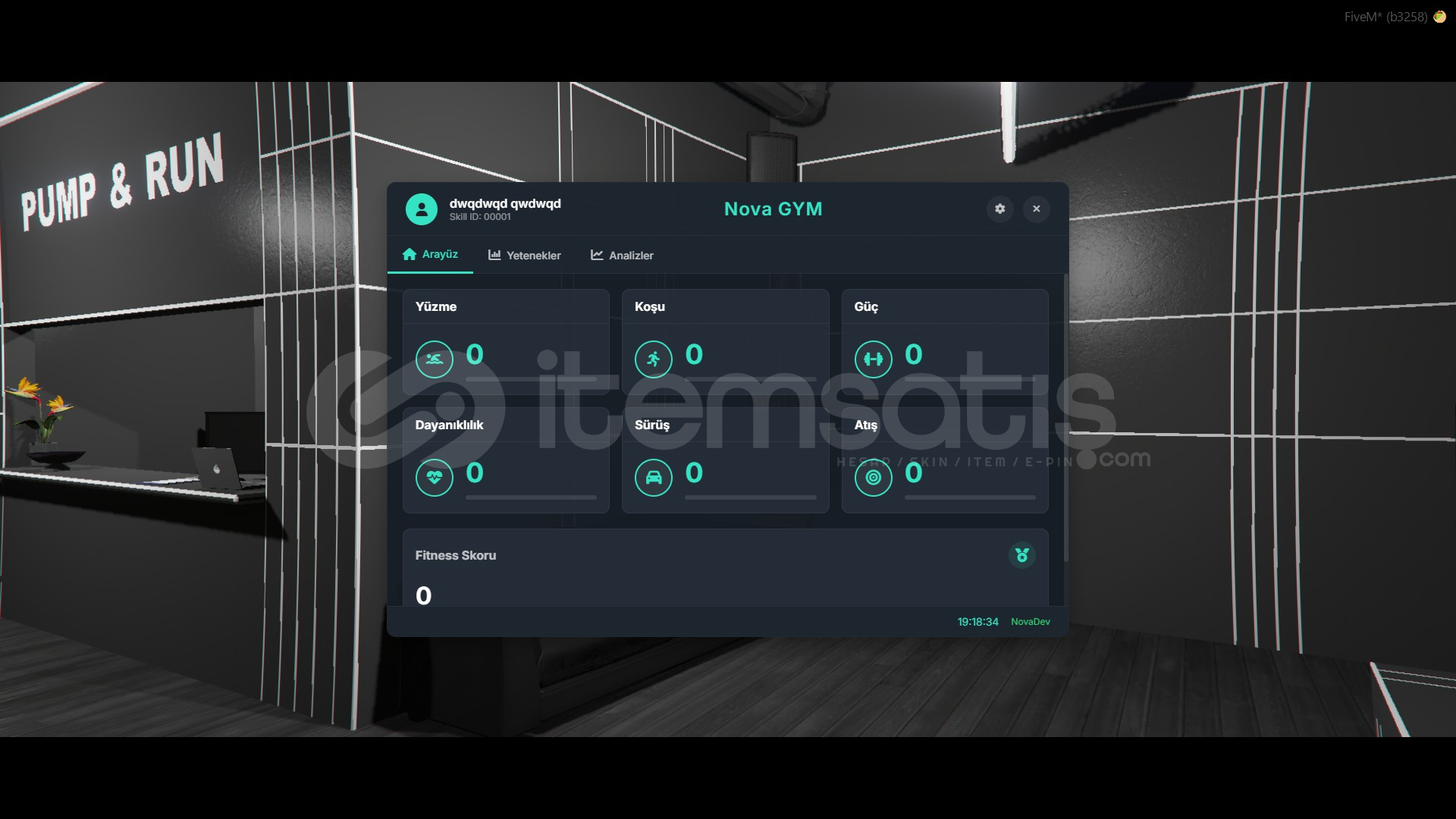Click the username dwqdwqd qwdwqd

pyautogui.click(x=505, y=203)
